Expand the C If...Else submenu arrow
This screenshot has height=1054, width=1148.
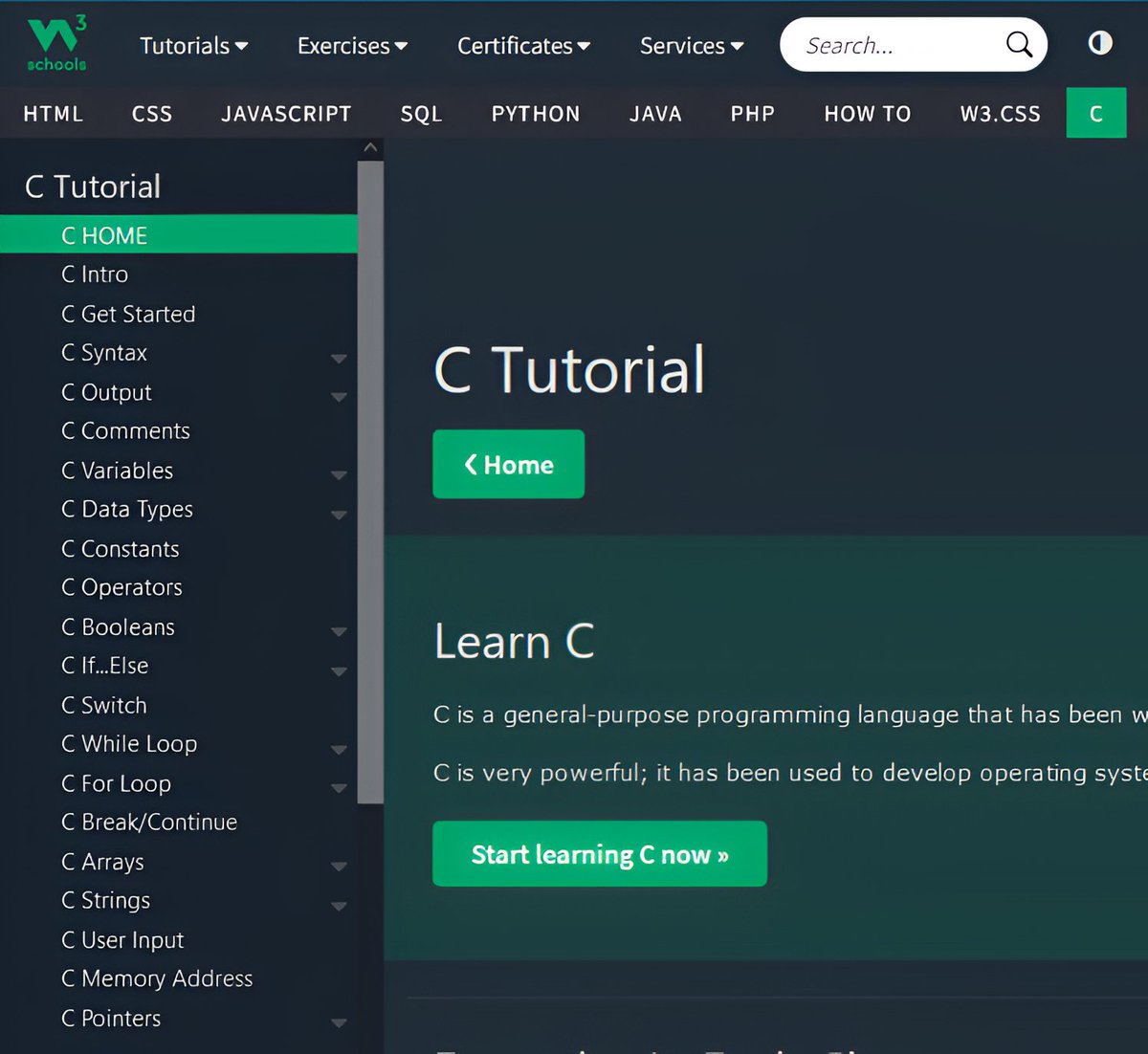(x=339, y=671)
